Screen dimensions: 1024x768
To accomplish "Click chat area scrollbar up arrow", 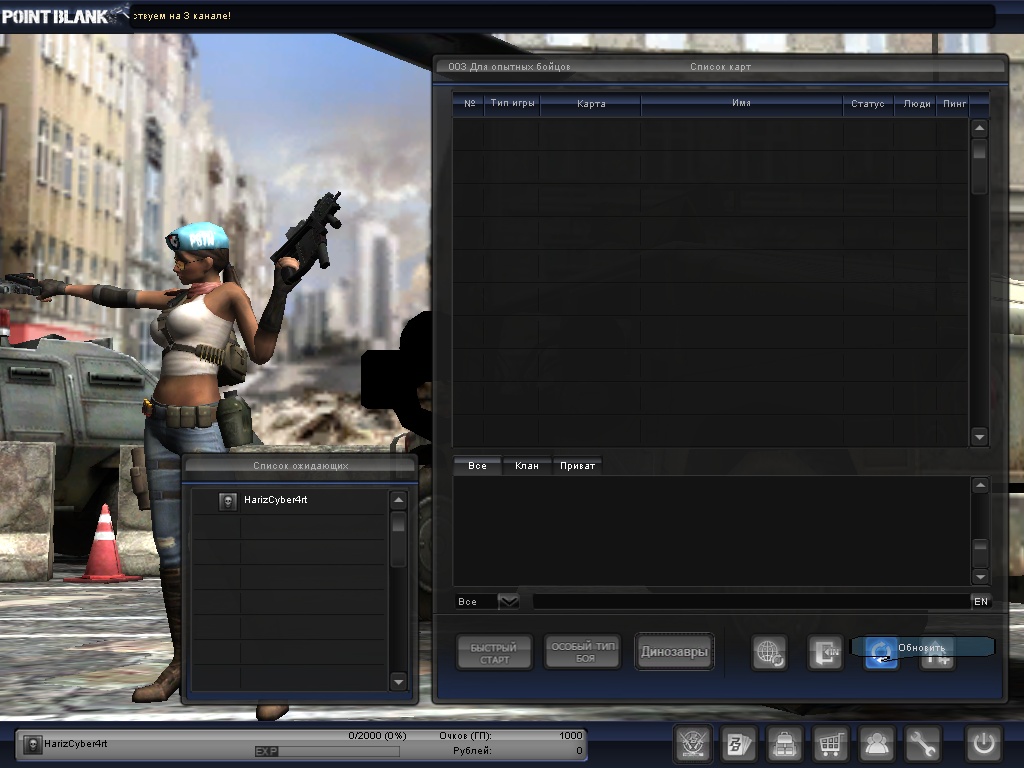I will 980,485.
